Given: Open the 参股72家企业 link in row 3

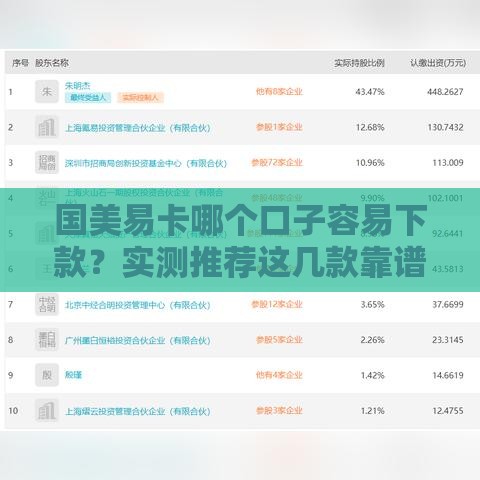Looking at the screenshot, I should tap(277, 162).
